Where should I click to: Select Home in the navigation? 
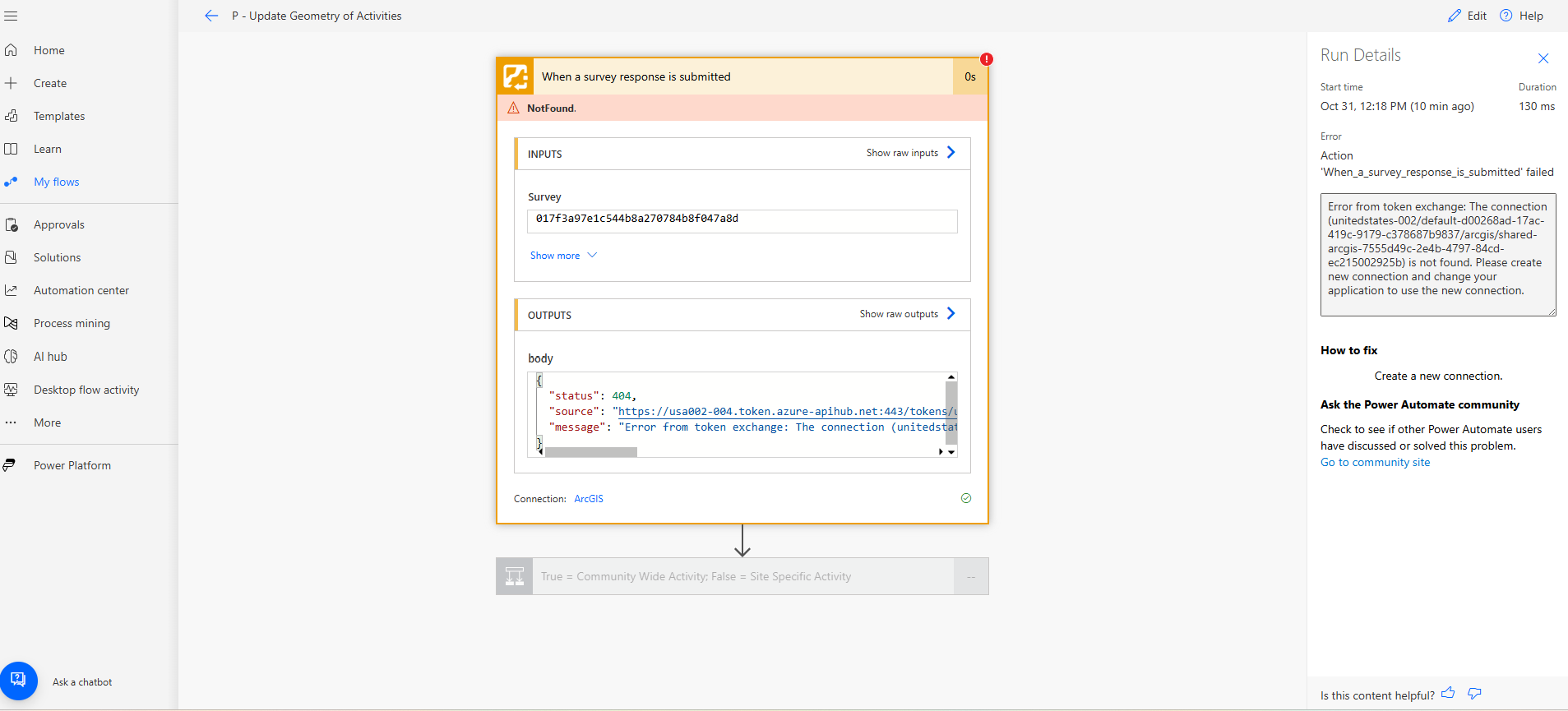pyautogui.click(x=49, y=50)
